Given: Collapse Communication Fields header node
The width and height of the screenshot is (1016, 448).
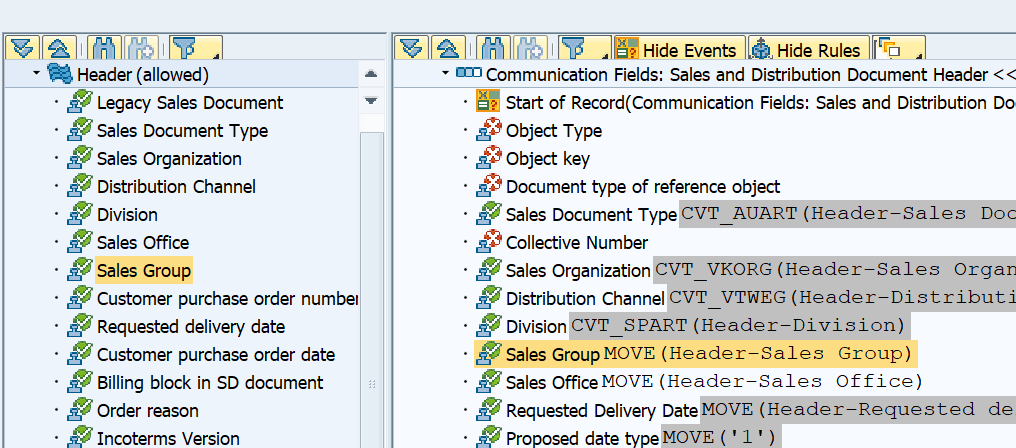Looking at the screenshot, I should pos(445,73).
